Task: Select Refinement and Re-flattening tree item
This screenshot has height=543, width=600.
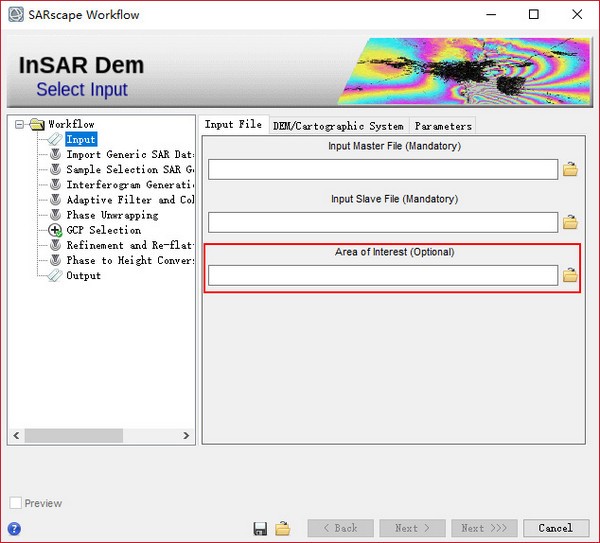Action: 130,245
